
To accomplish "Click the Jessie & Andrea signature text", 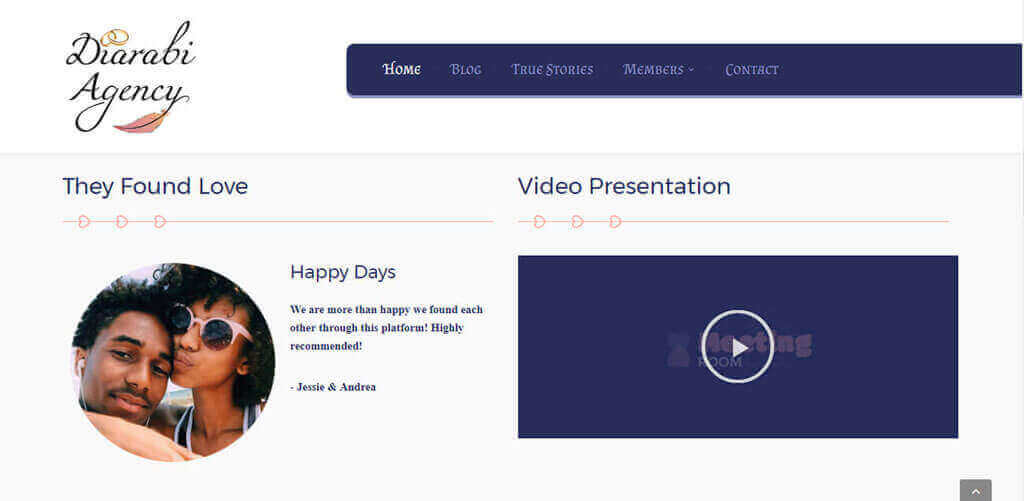I will point(333,387).
